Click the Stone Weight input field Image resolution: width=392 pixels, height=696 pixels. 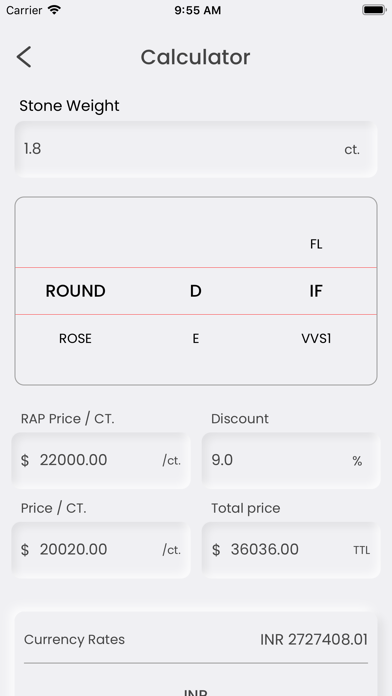[196, 150]
